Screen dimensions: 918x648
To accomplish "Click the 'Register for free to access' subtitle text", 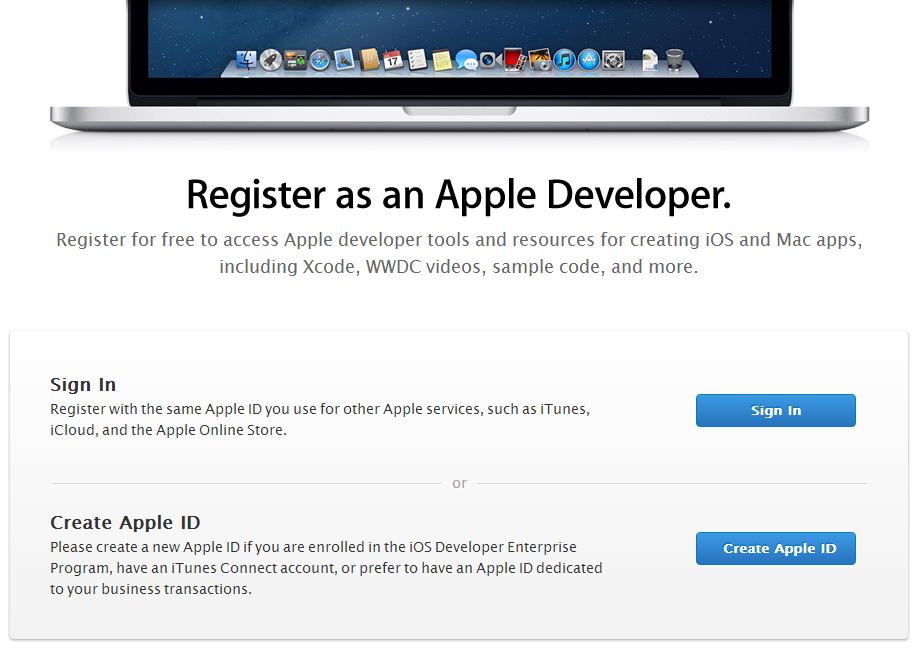I will point(459,253).
